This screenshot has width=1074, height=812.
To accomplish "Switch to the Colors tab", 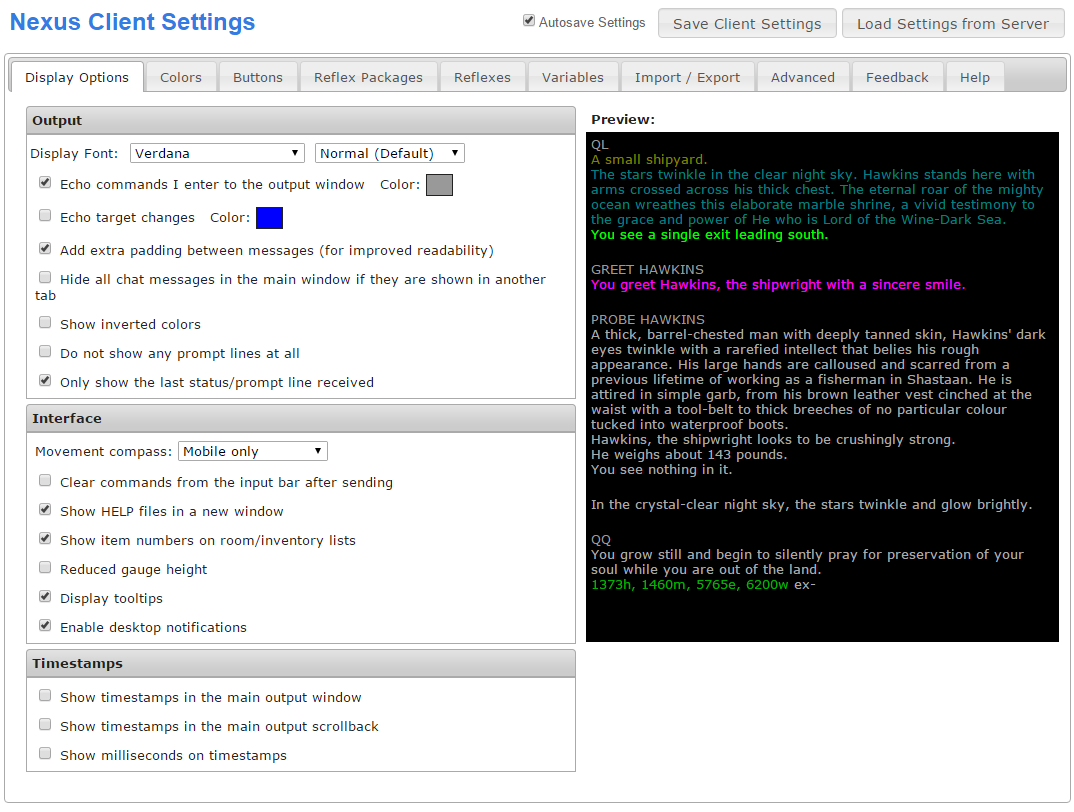I will click(180, 77).
